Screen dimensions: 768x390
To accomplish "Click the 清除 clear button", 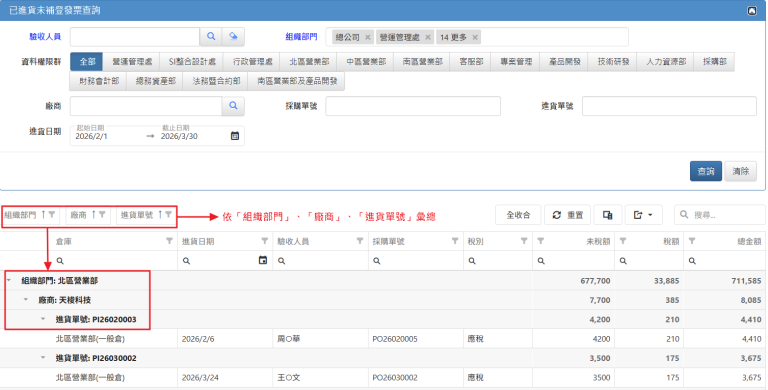I will (x=741, y=171).
